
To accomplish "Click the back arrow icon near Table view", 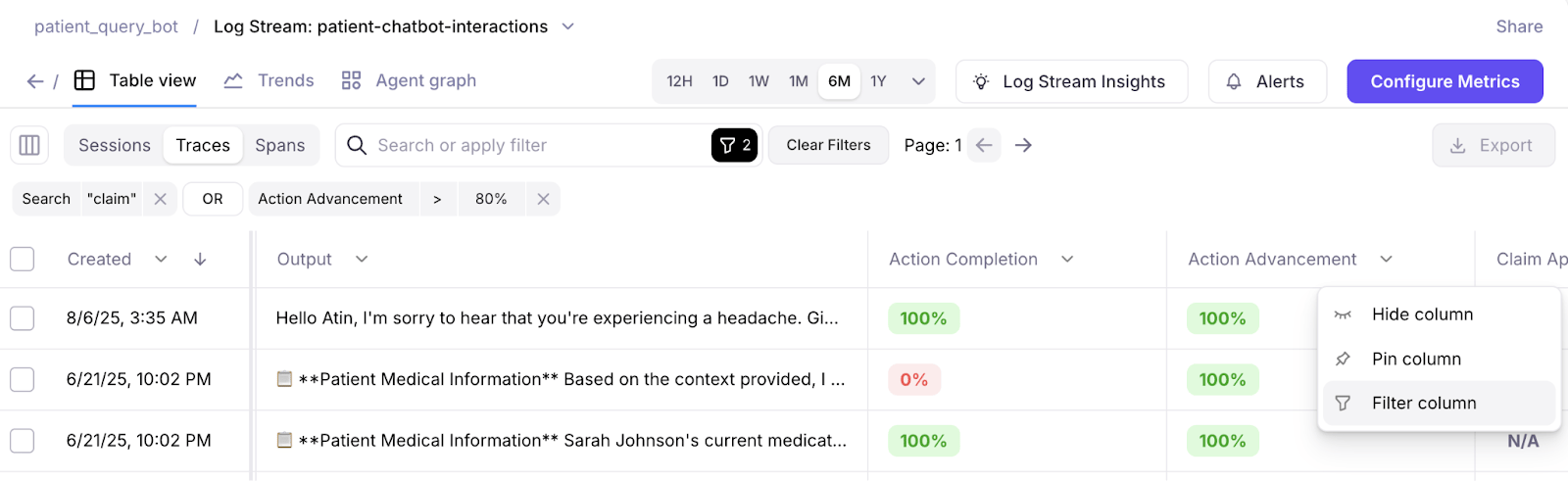I will 34,81.
